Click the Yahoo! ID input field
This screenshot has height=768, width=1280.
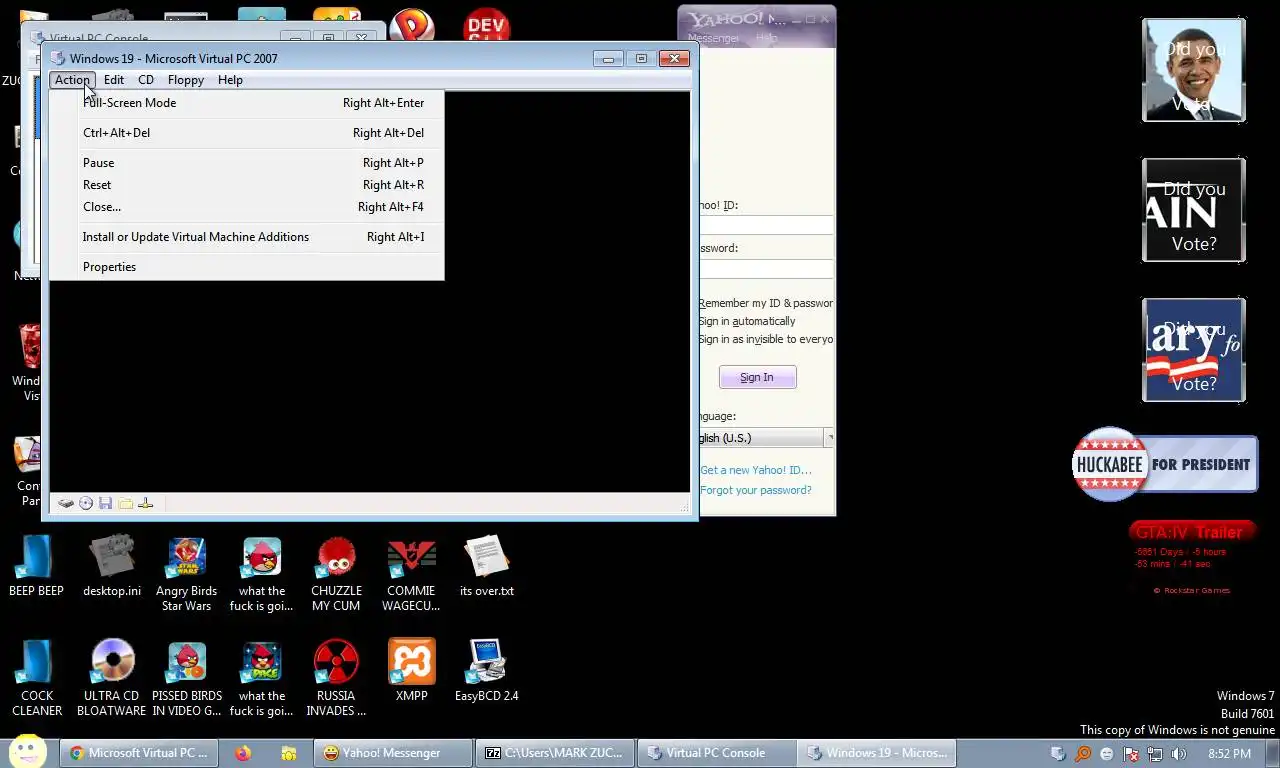766,225
